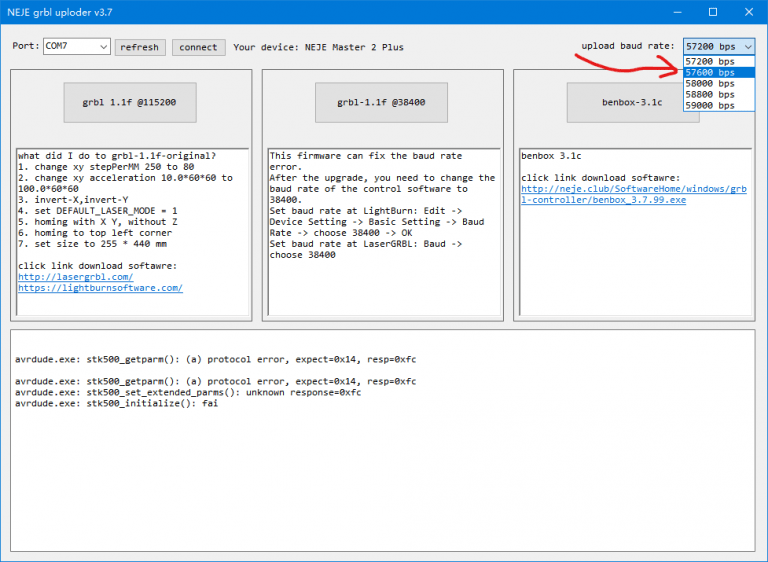Click the 'NEJE grbl uploder v3.7' window title

coord(60,13)
